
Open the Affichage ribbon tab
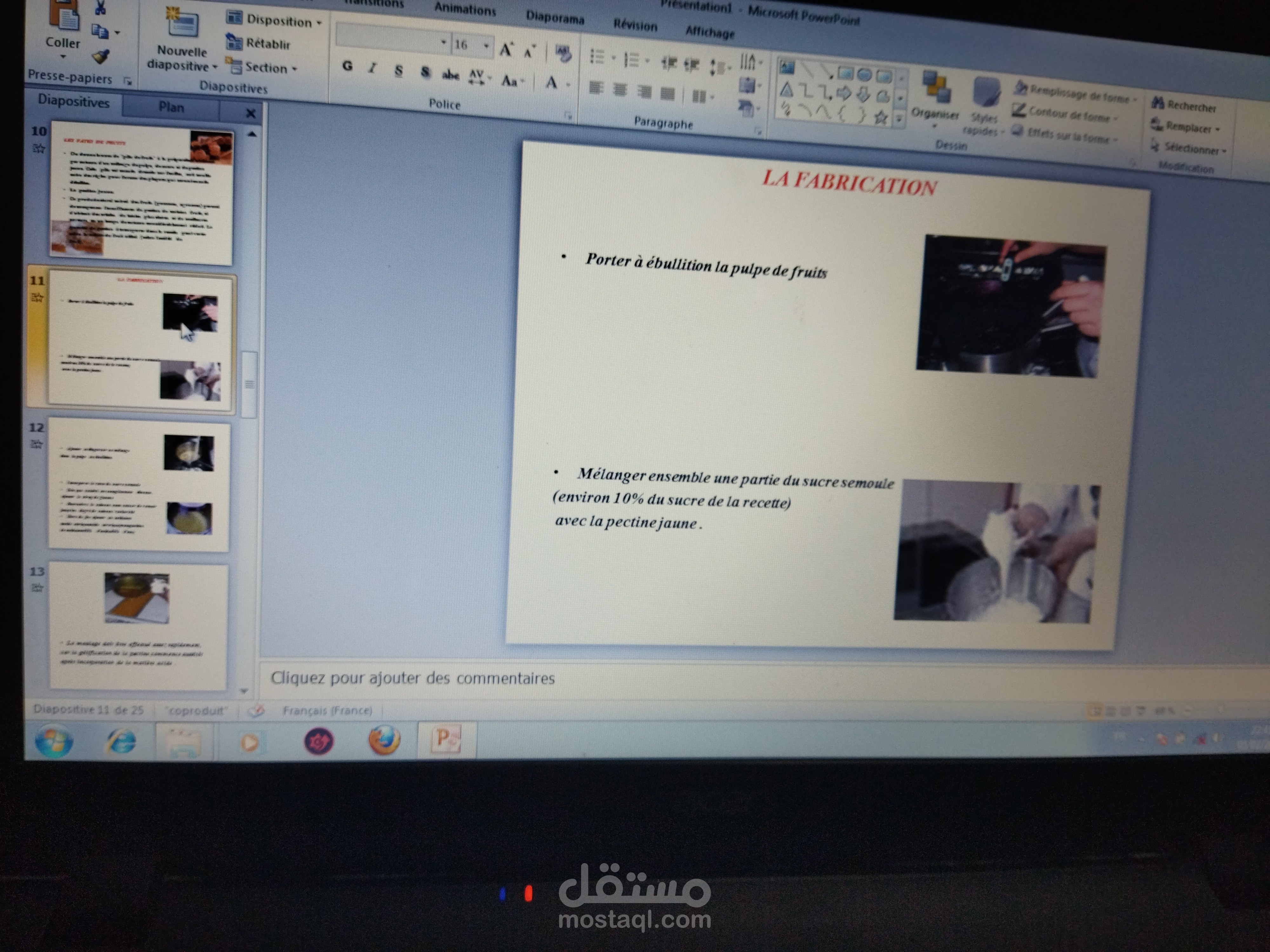pos(710,32)
